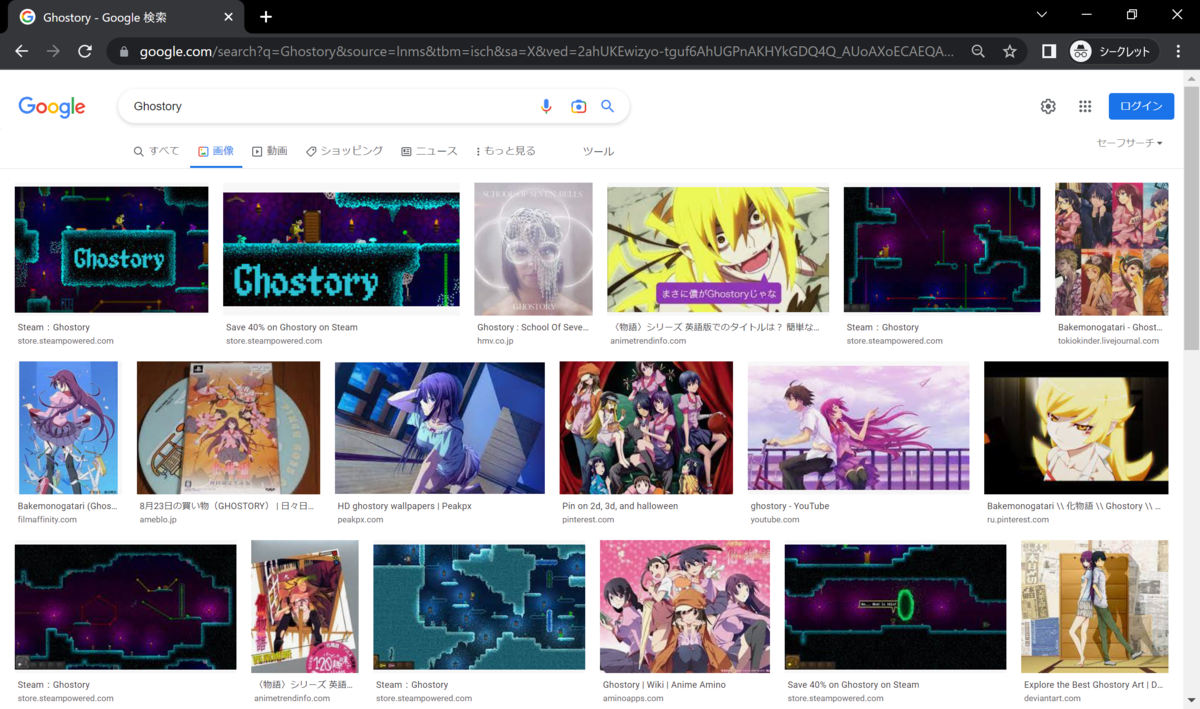Screen dimensions: 1200x709
Task: Open Save 40% on Ghostory logo thumbnail
Action: point(341,248)
